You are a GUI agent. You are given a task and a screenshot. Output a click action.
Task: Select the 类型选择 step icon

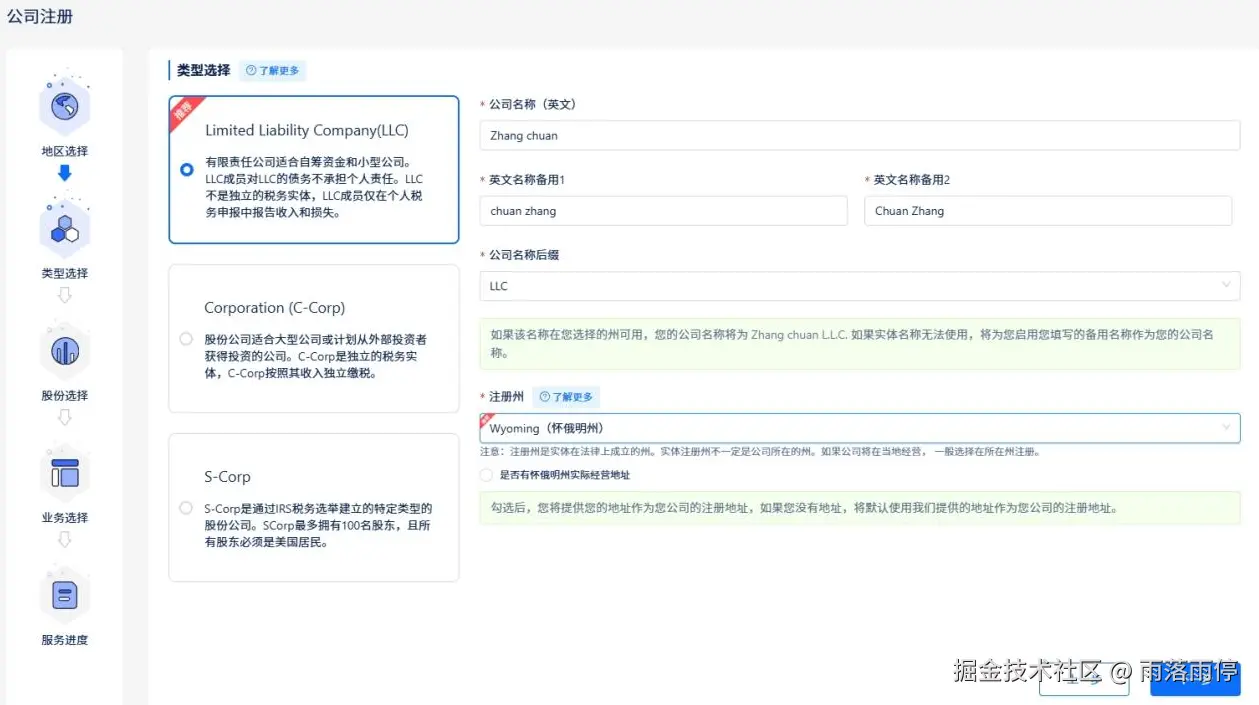[65, 228]
